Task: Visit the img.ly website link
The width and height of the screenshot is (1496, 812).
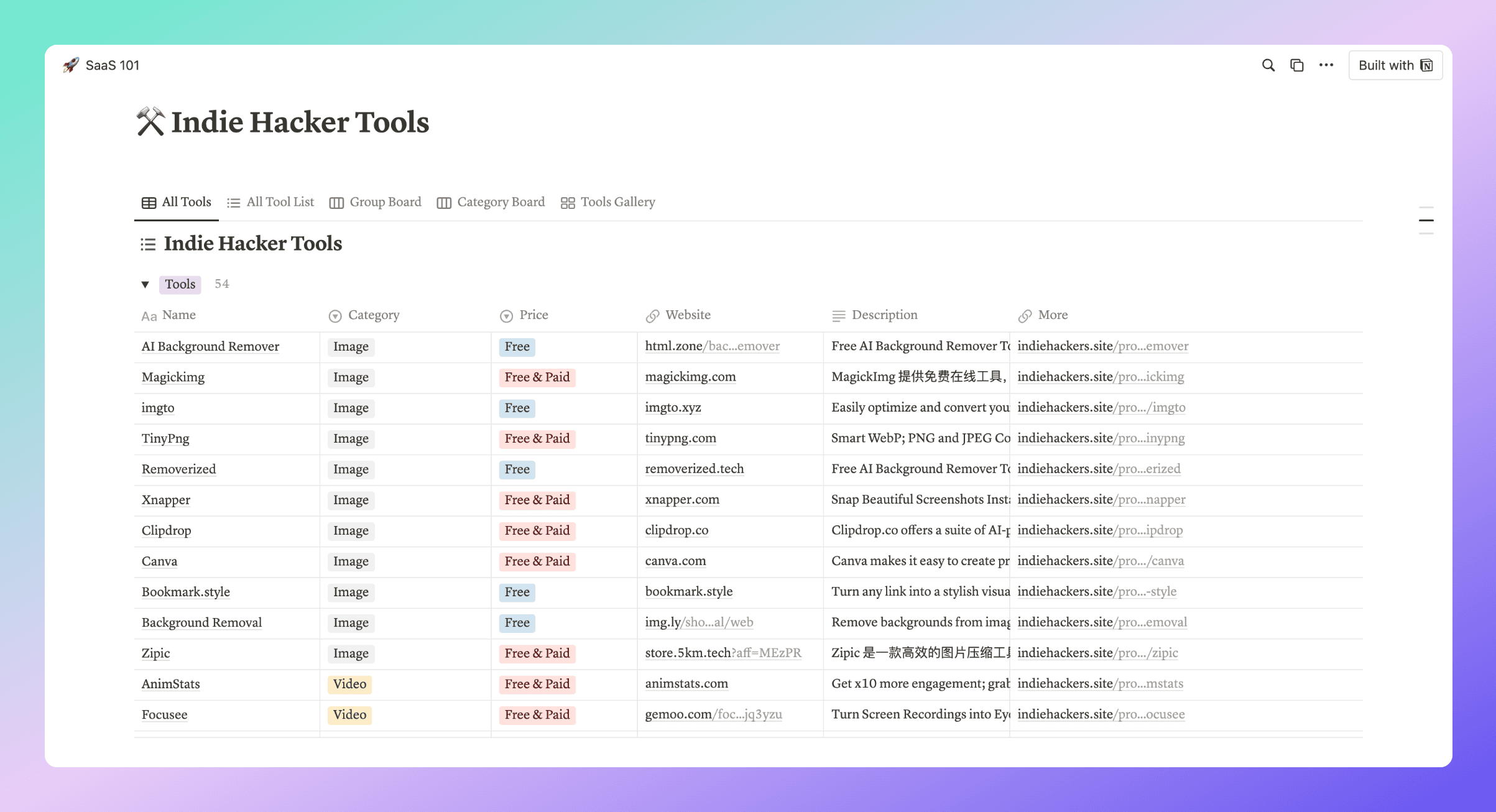Action: pyautogui.click(x=699, y=622)
